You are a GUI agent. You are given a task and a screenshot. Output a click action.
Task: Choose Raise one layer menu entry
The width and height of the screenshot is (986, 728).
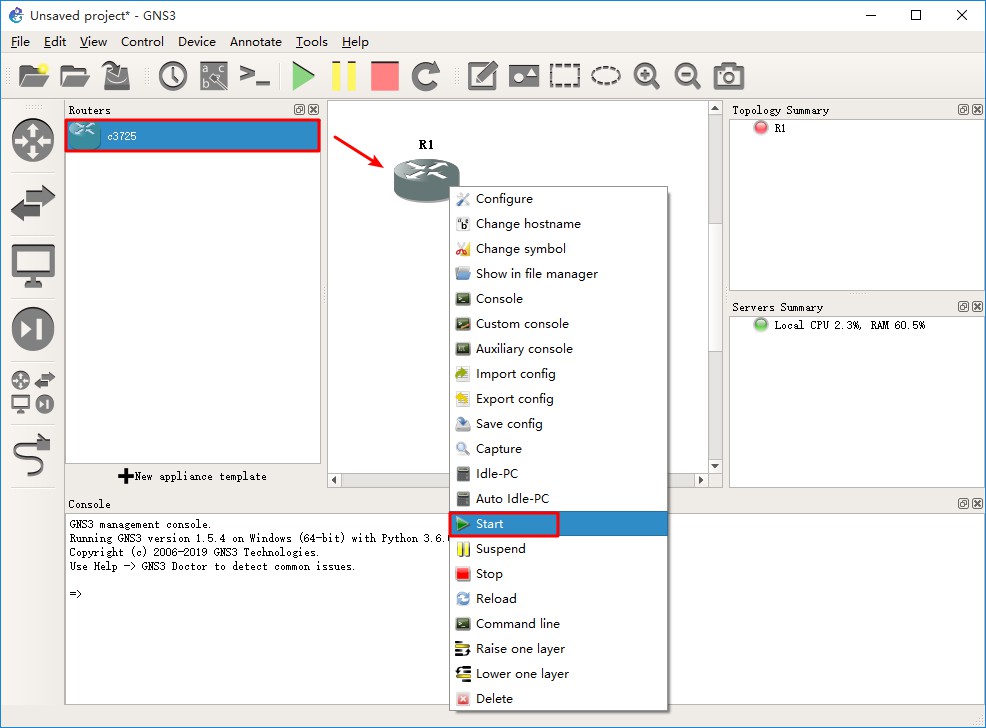point(558,649)
